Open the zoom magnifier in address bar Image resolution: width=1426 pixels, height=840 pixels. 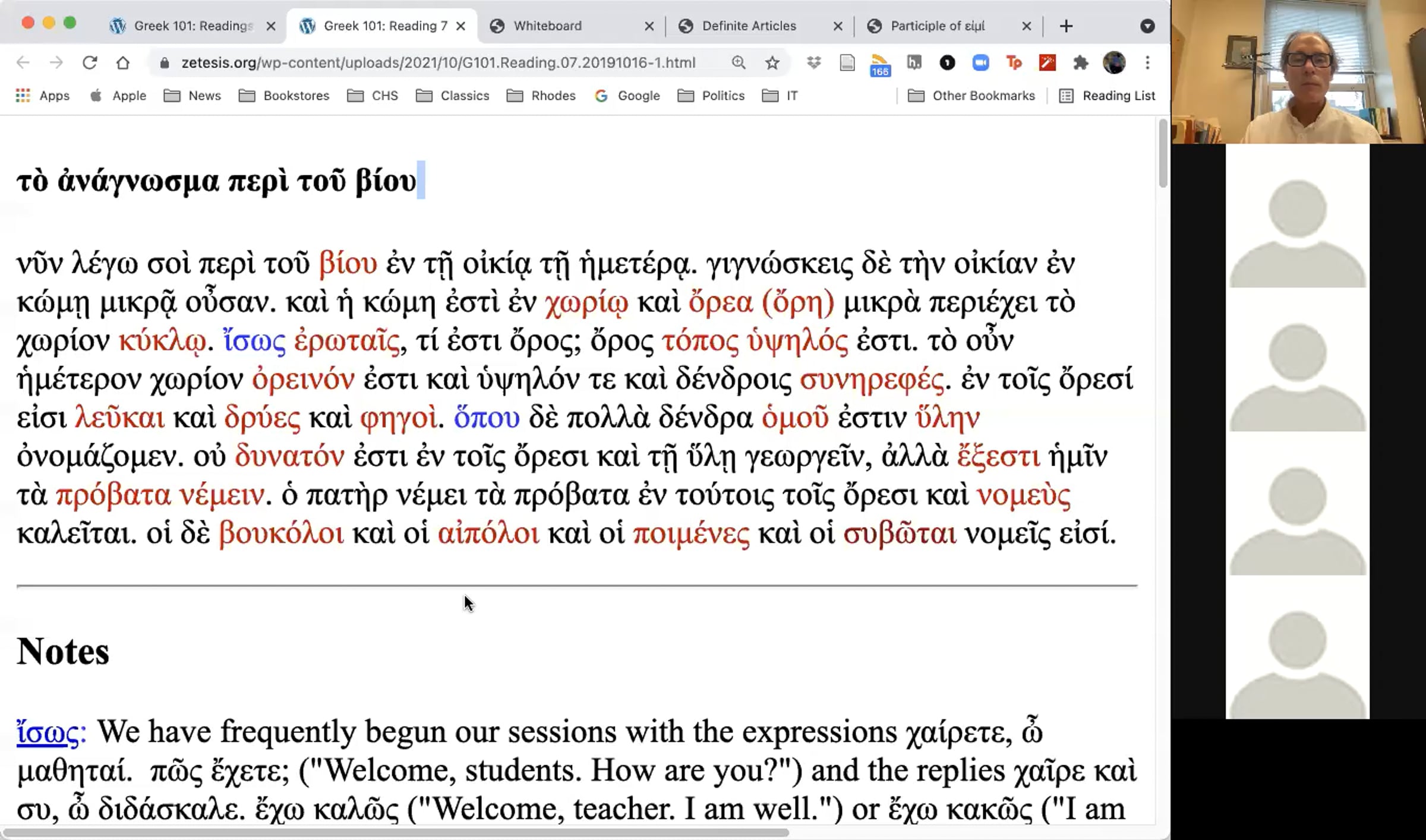coord(739,62)
